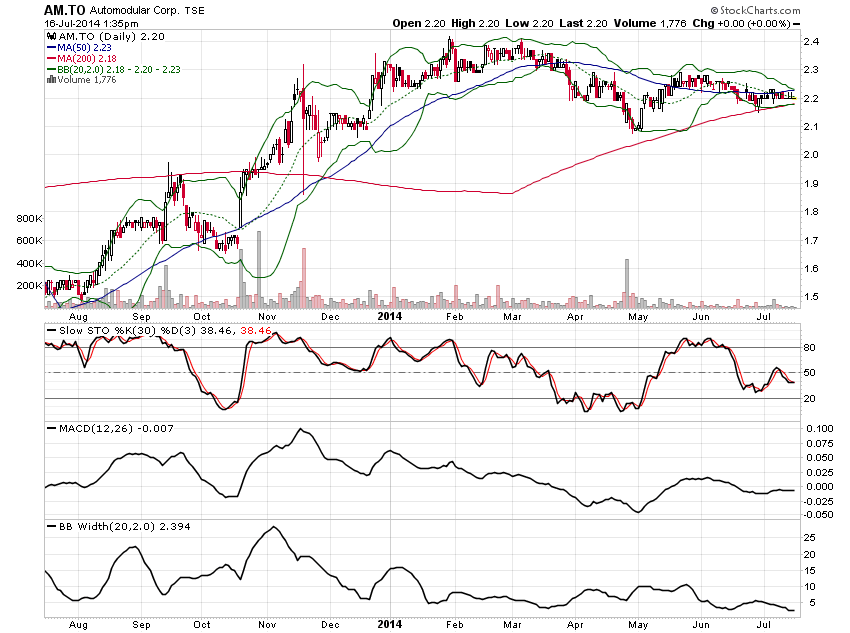This screenshot has height=633, width=850.
Task: Click the 50 midline label on stochastic axis
Action: pyautogui.click(x=809, y=373)
